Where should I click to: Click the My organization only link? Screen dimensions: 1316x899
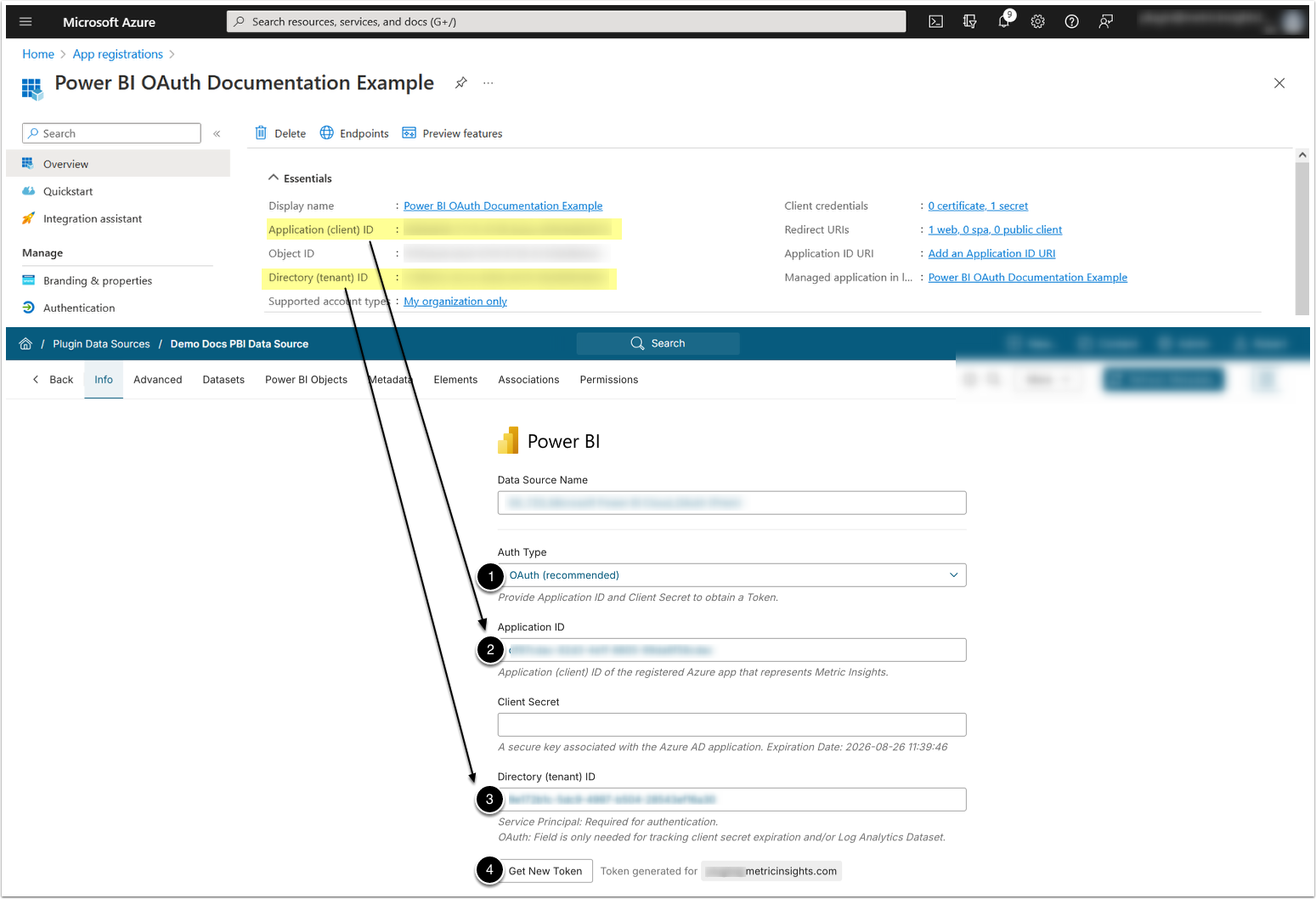tap(455, 301)
